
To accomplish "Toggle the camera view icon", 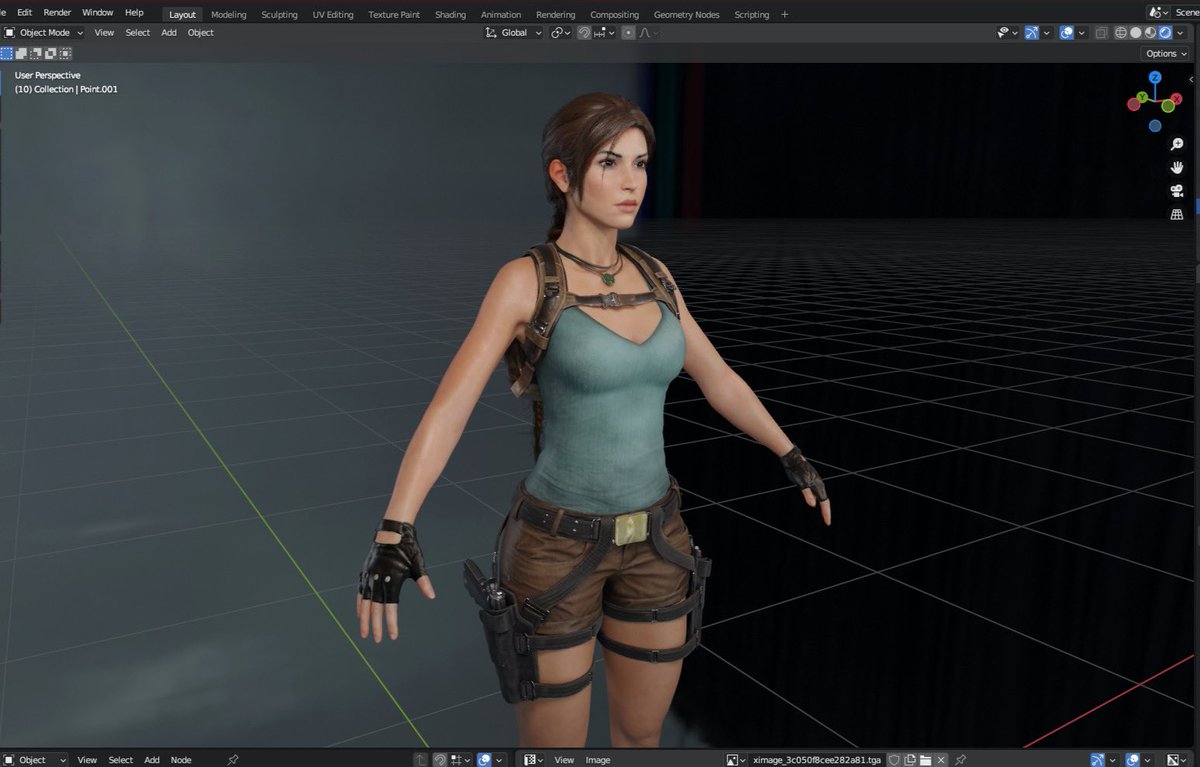I will coord(1177,191).
